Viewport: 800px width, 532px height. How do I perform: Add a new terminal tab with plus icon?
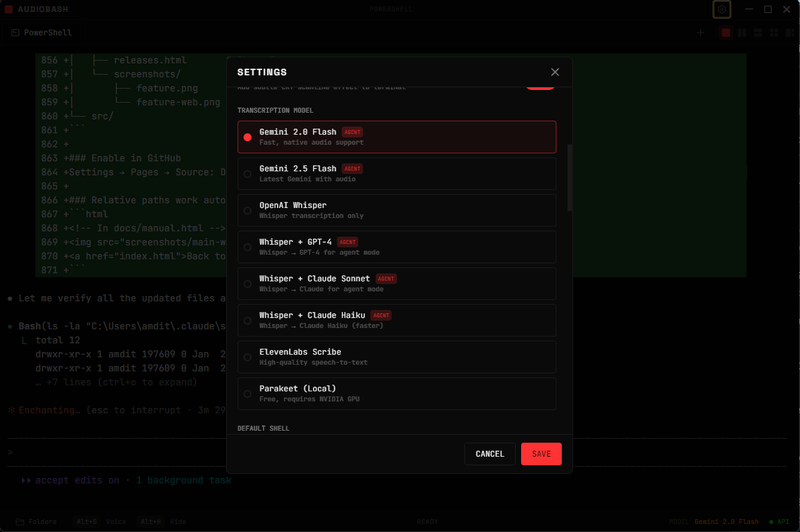coord(700,33)
